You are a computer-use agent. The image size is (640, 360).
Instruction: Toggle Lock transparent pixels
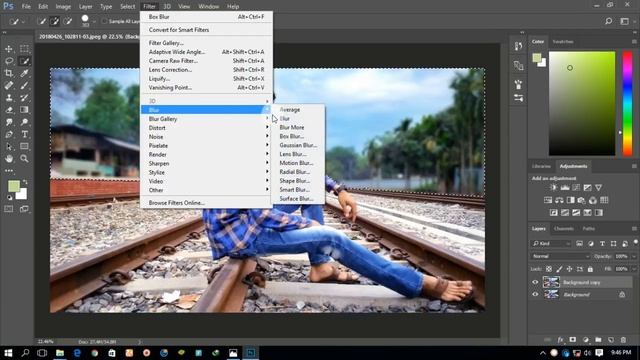(x=549, y=269)
